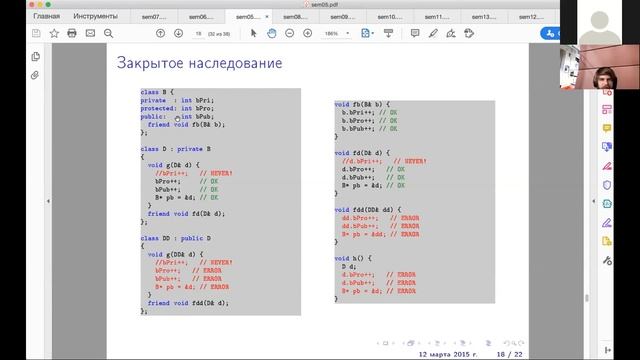Switch to the sem07 document tab
This screenshot has width=640, height=360.
[x=154, y=17]
